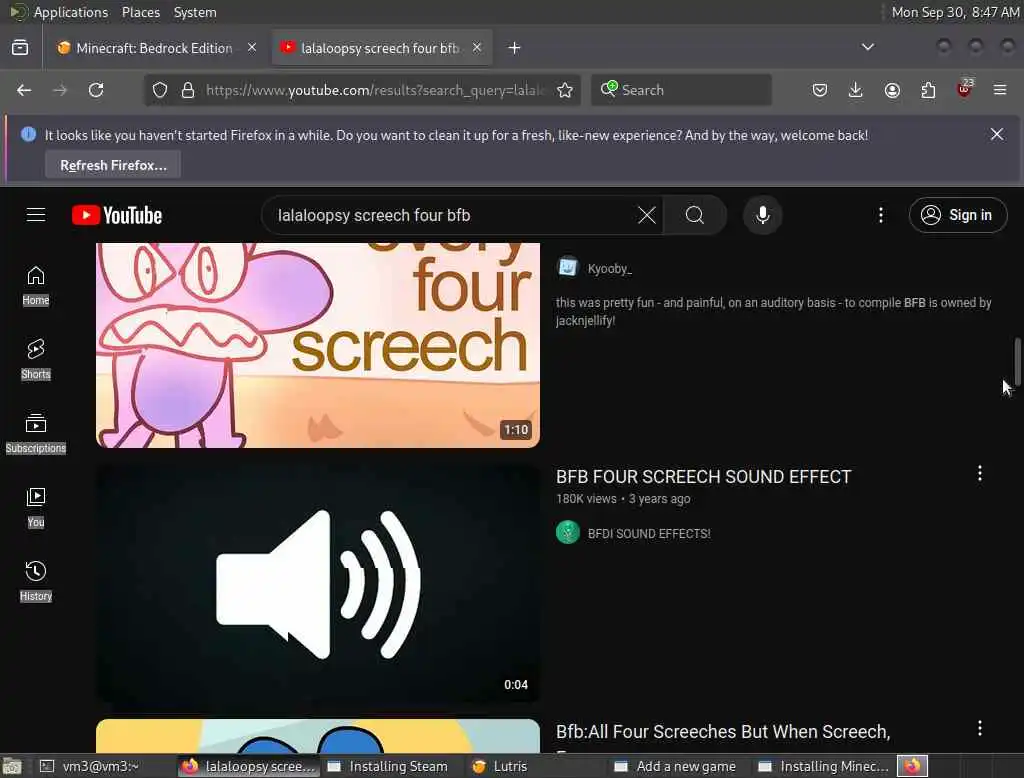Focus the Firefox URL address bar
Image resolution: width=1024 pixels, height=778 pixels.
point(376,90)
